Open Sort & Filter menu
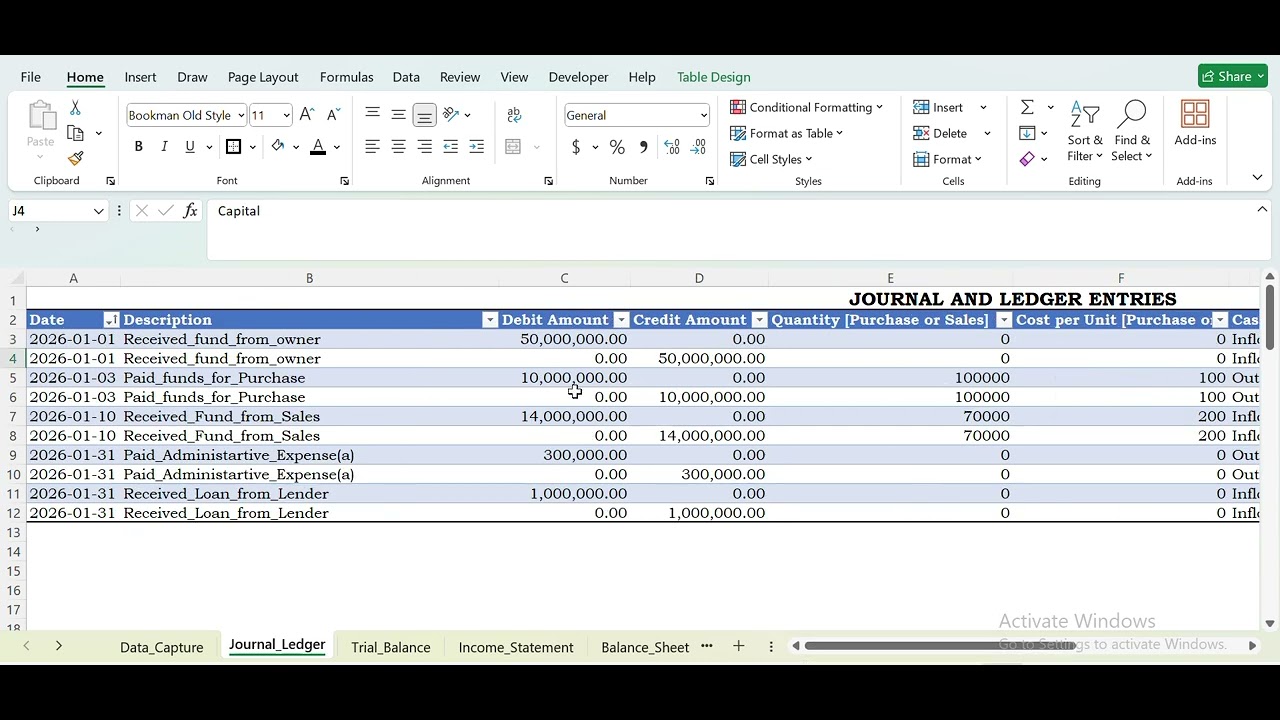The image size is (1280, 720). pos(1085,131)
